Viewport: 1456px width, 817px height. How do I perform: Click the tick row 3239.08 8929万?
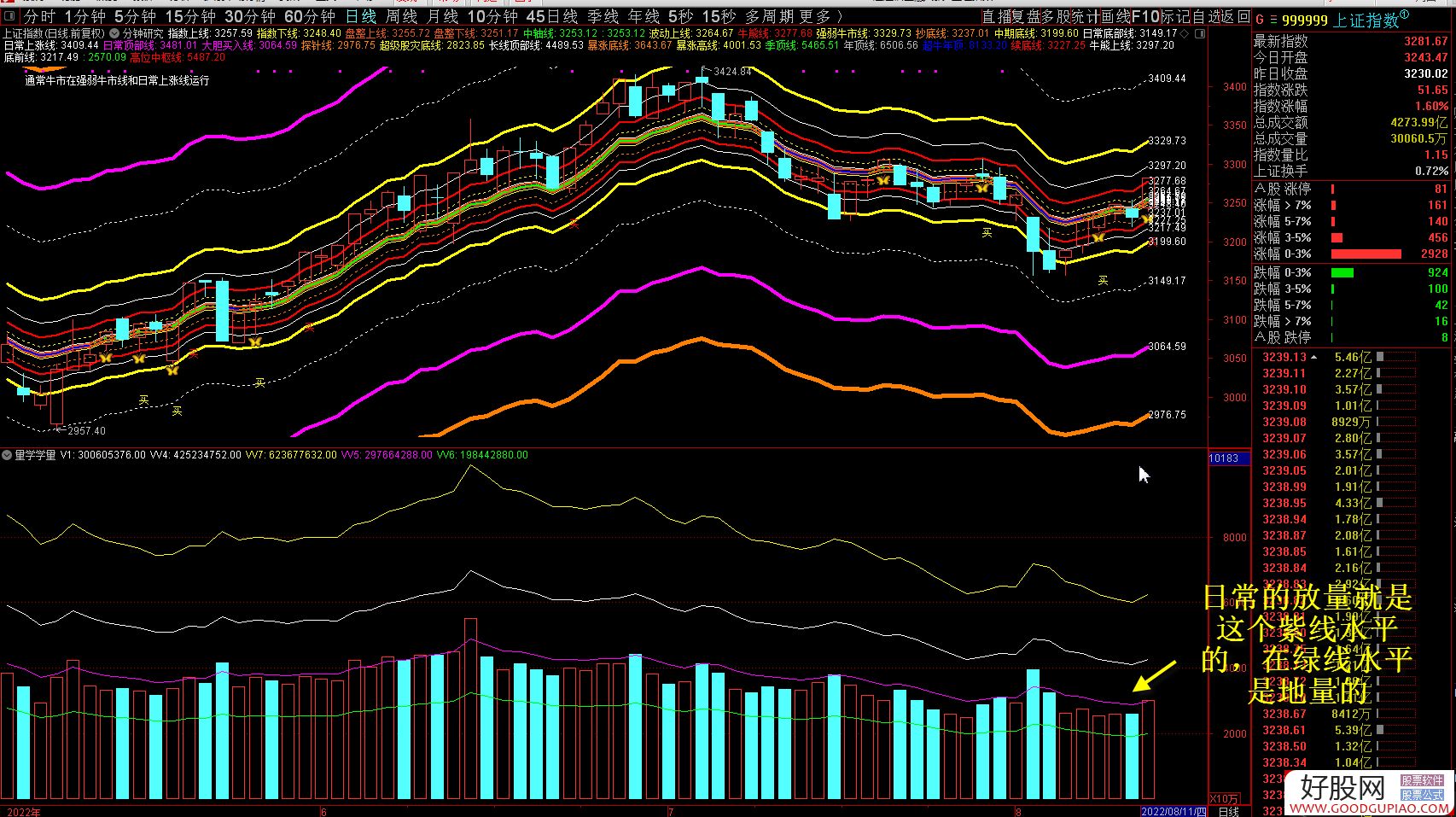(1337, 422)
